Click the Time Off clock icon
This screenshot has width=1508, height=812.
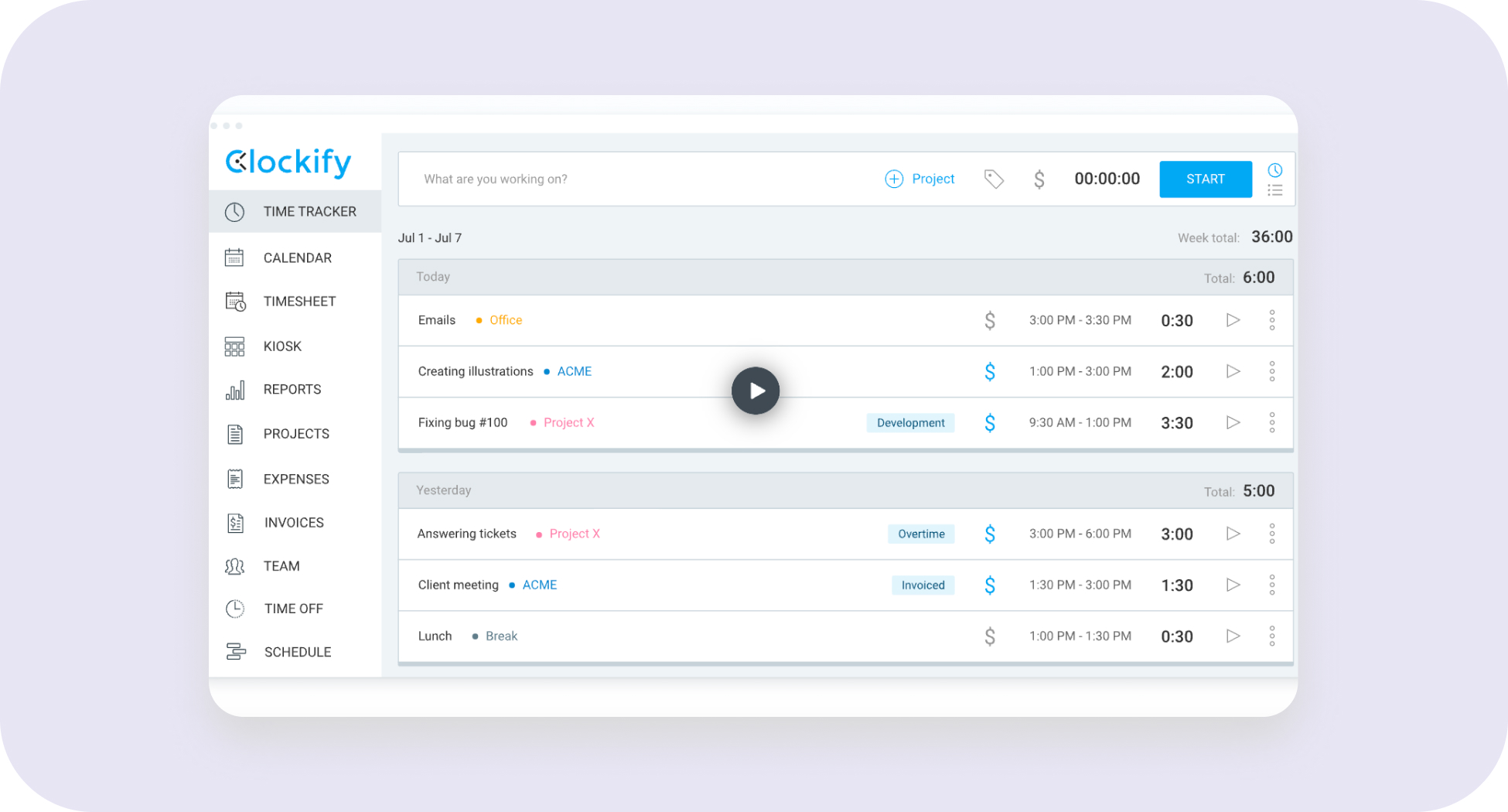click(x=235, y=609)
